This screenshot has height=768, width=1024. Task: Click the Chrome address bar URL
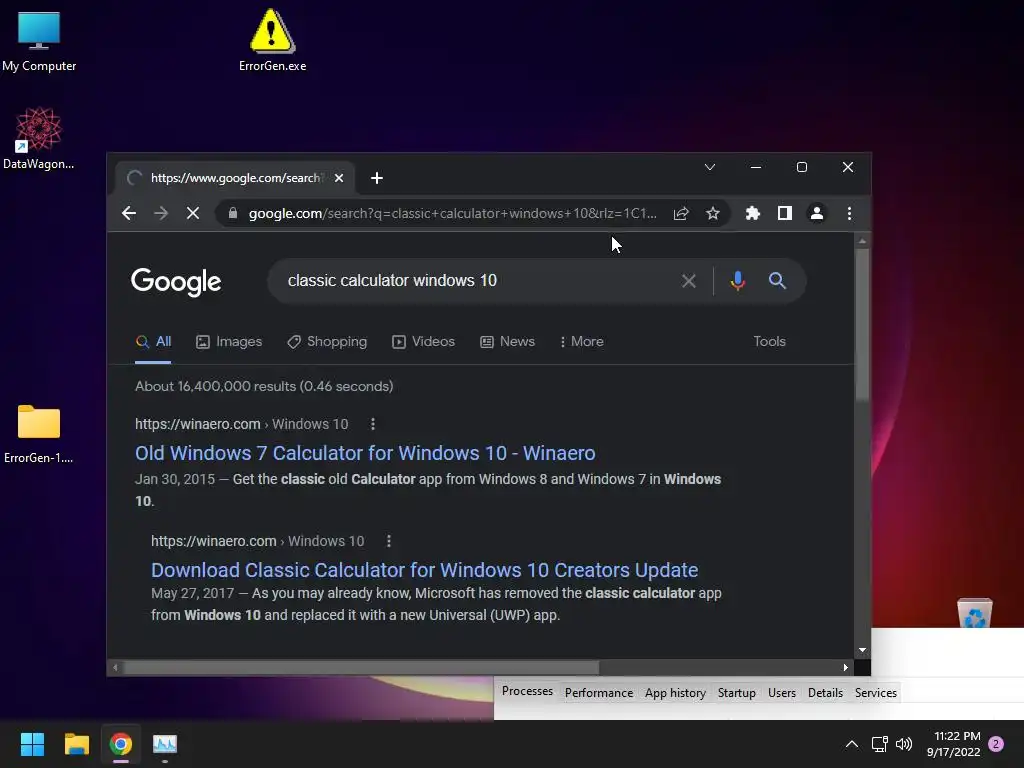(453, 214)
